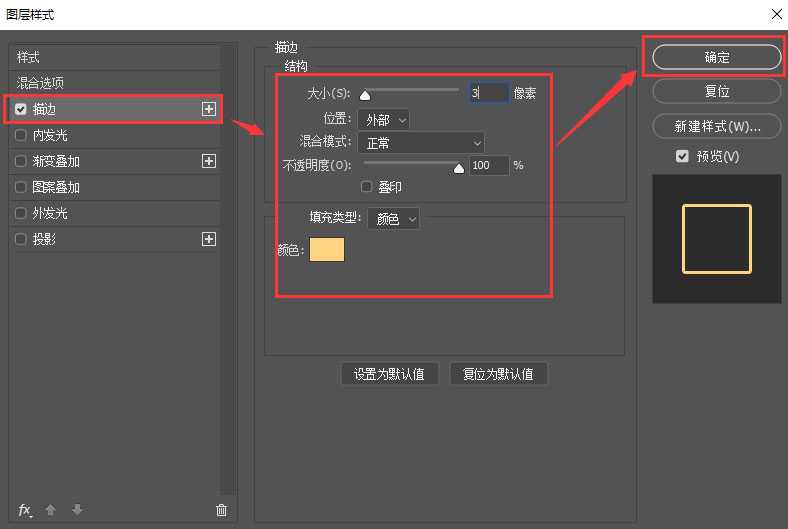
Task: Open the fx add-style menu icon
Action: coord(25,510)
